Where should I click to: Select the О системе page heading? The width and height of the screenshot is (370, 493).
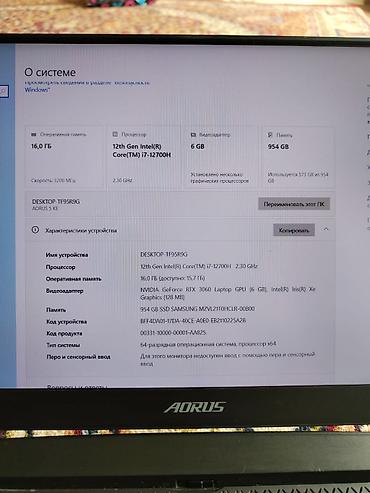50,72
